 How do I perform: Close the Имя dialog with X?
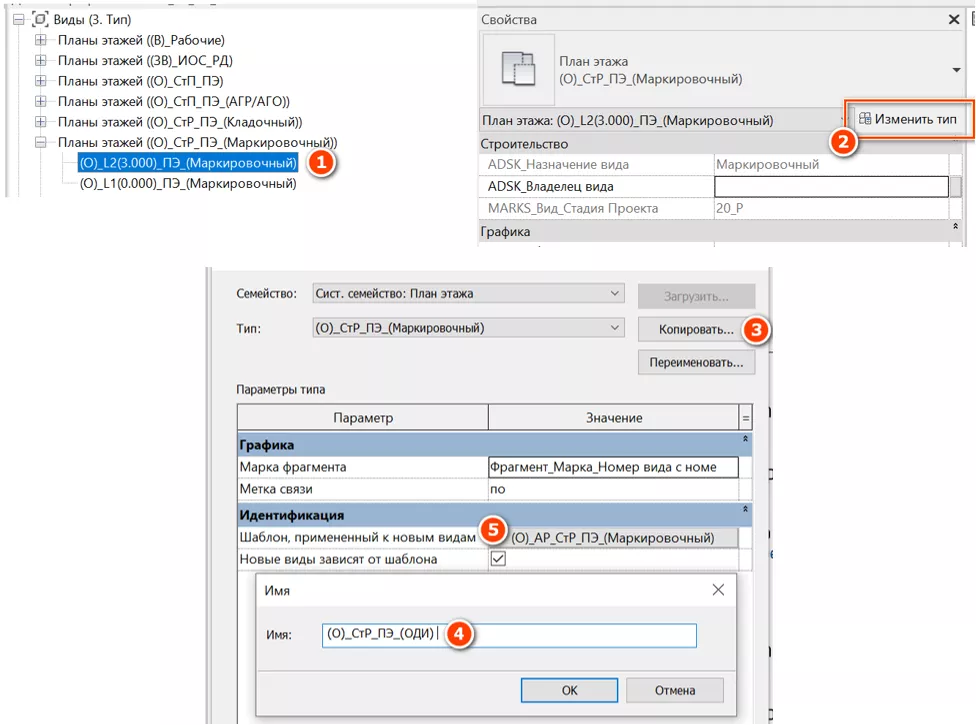coord(717,590)
